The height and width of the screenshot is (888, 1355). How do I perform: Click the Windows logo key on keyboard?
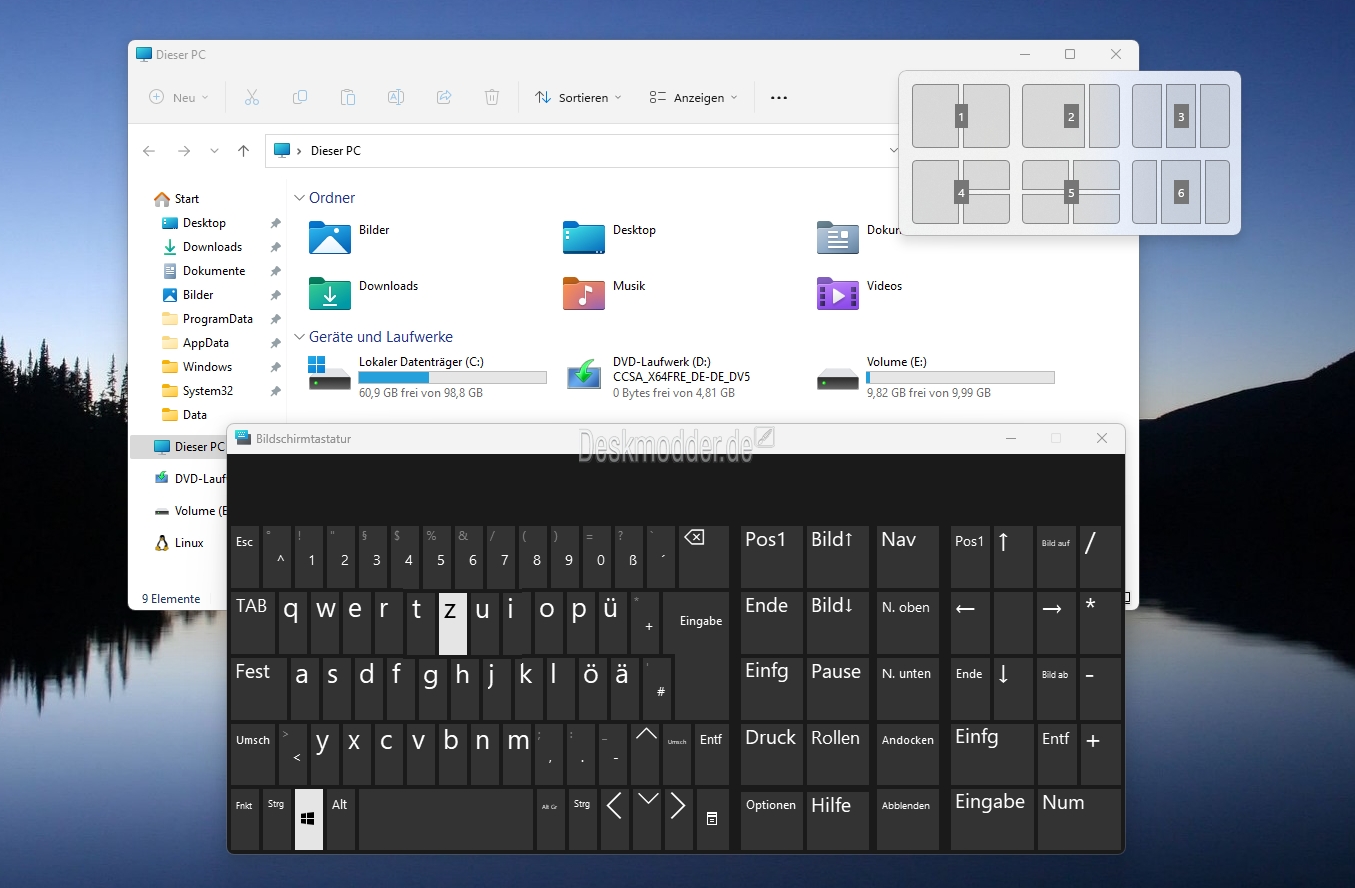click(309, 819)
